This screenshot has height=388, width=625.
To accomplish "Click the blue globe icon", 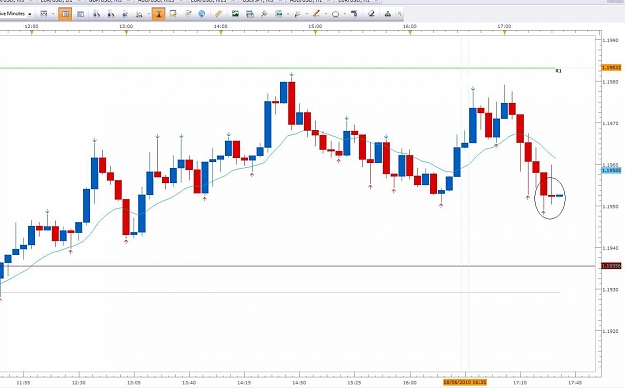I will pyautogui.click(x=202, y=14).
